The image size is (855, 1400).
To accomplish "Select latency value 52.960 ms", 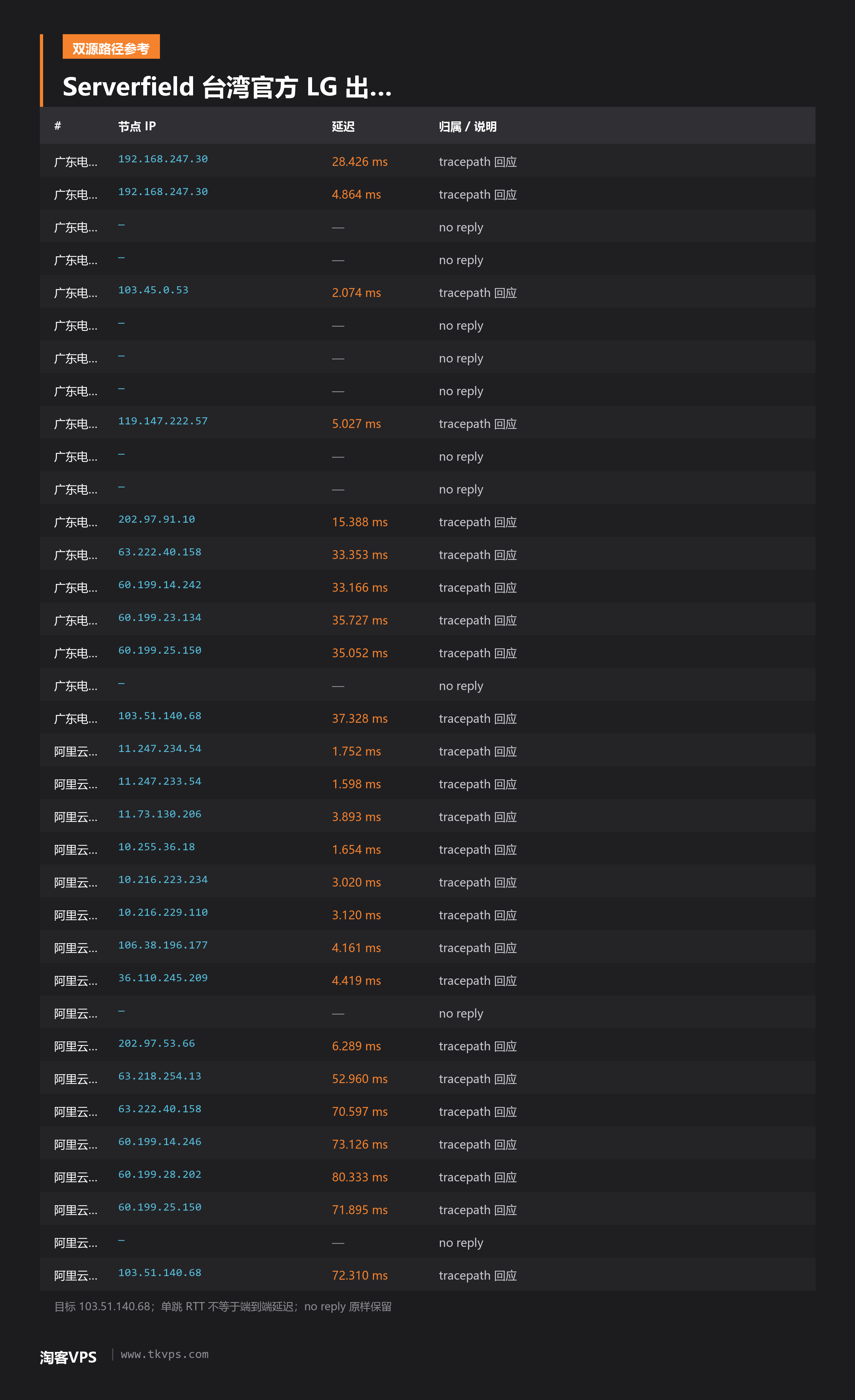I will (360, 1078).
